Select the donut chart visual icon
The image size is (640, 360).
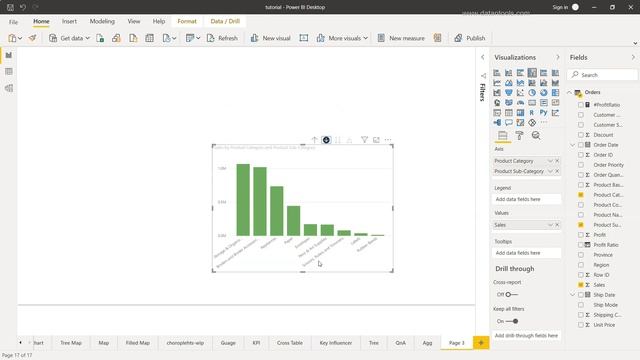544,93
